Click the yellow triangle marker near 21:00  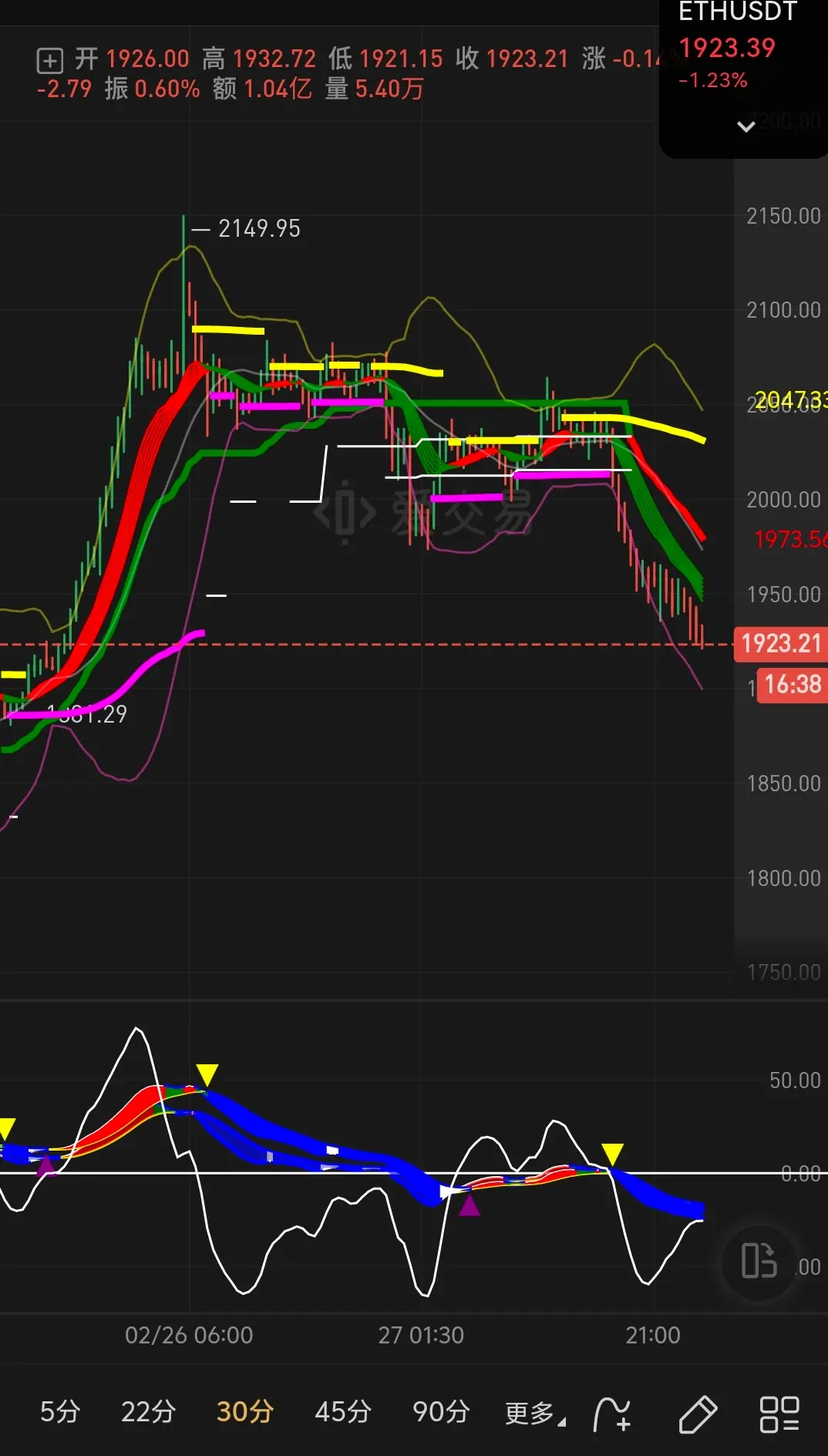tap(612, 1154)
